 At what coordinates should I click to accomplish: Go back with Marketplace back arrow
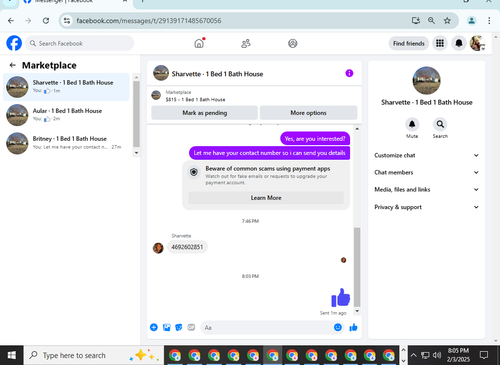point(13,65)
